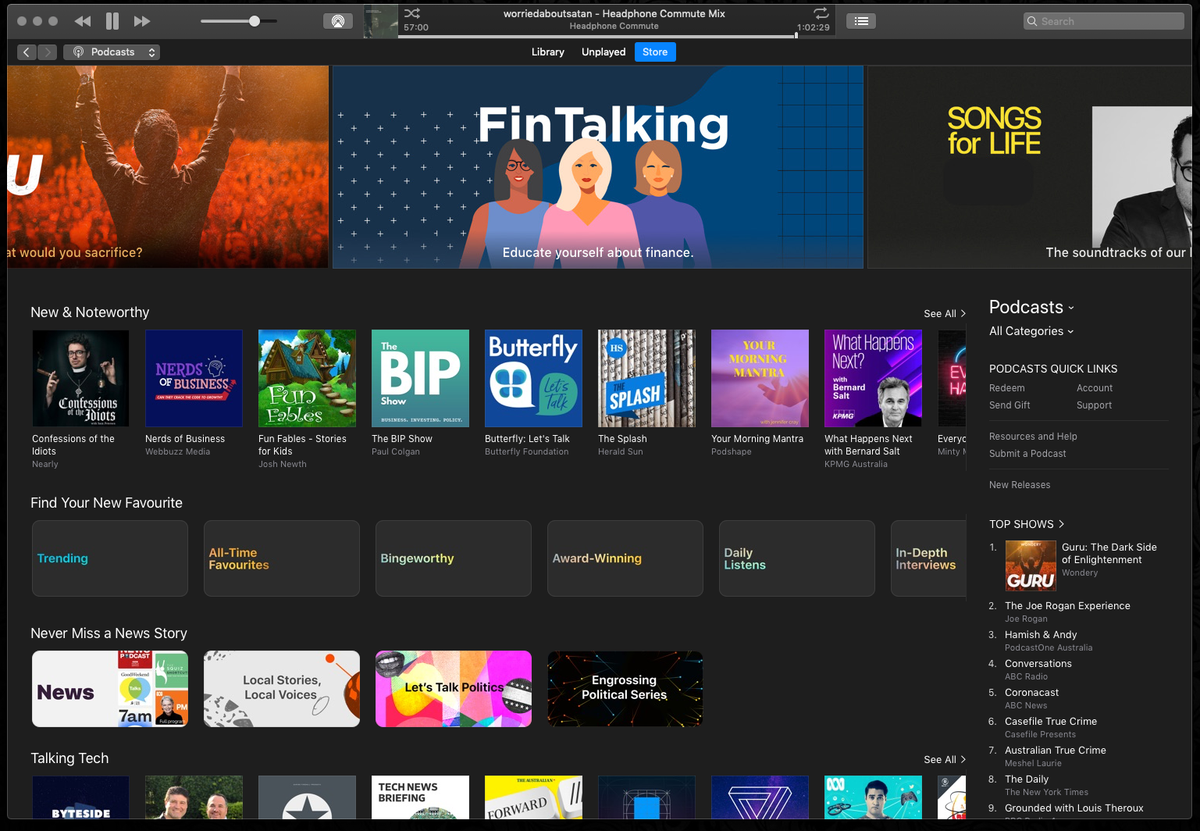Open the New Releases link

1019,485
